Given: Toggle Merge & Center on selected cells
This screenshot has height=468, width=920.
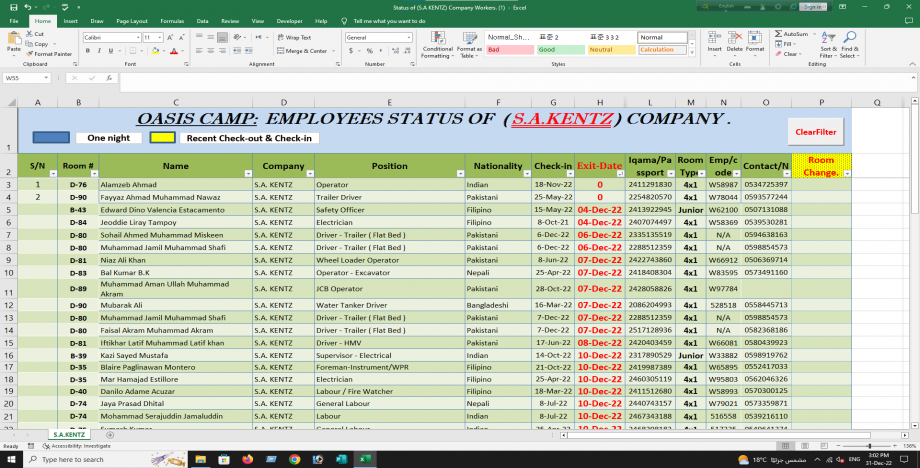Looking at the screenshot, I should point(302,51).
